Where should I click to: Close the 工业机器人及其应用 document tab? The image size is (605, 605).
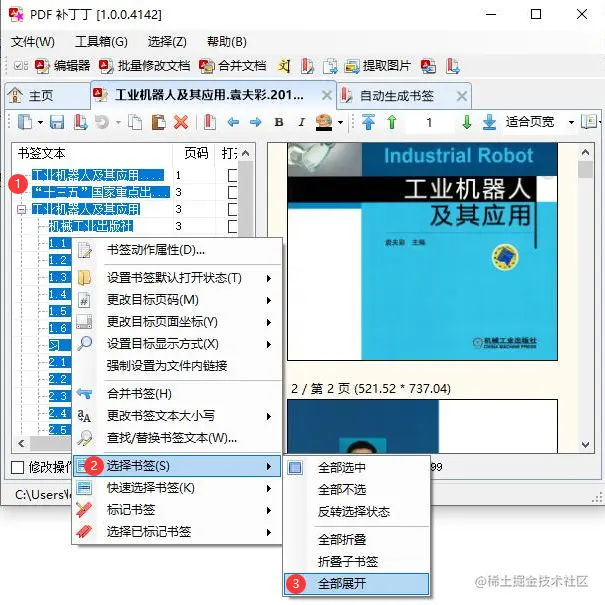click(x=327, y=95)
